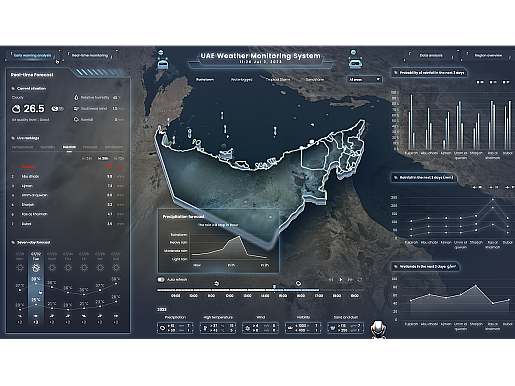Click the Sandstorm filter above the map
The width and height of the screenshot is (515, 386).
pos(315,80)
